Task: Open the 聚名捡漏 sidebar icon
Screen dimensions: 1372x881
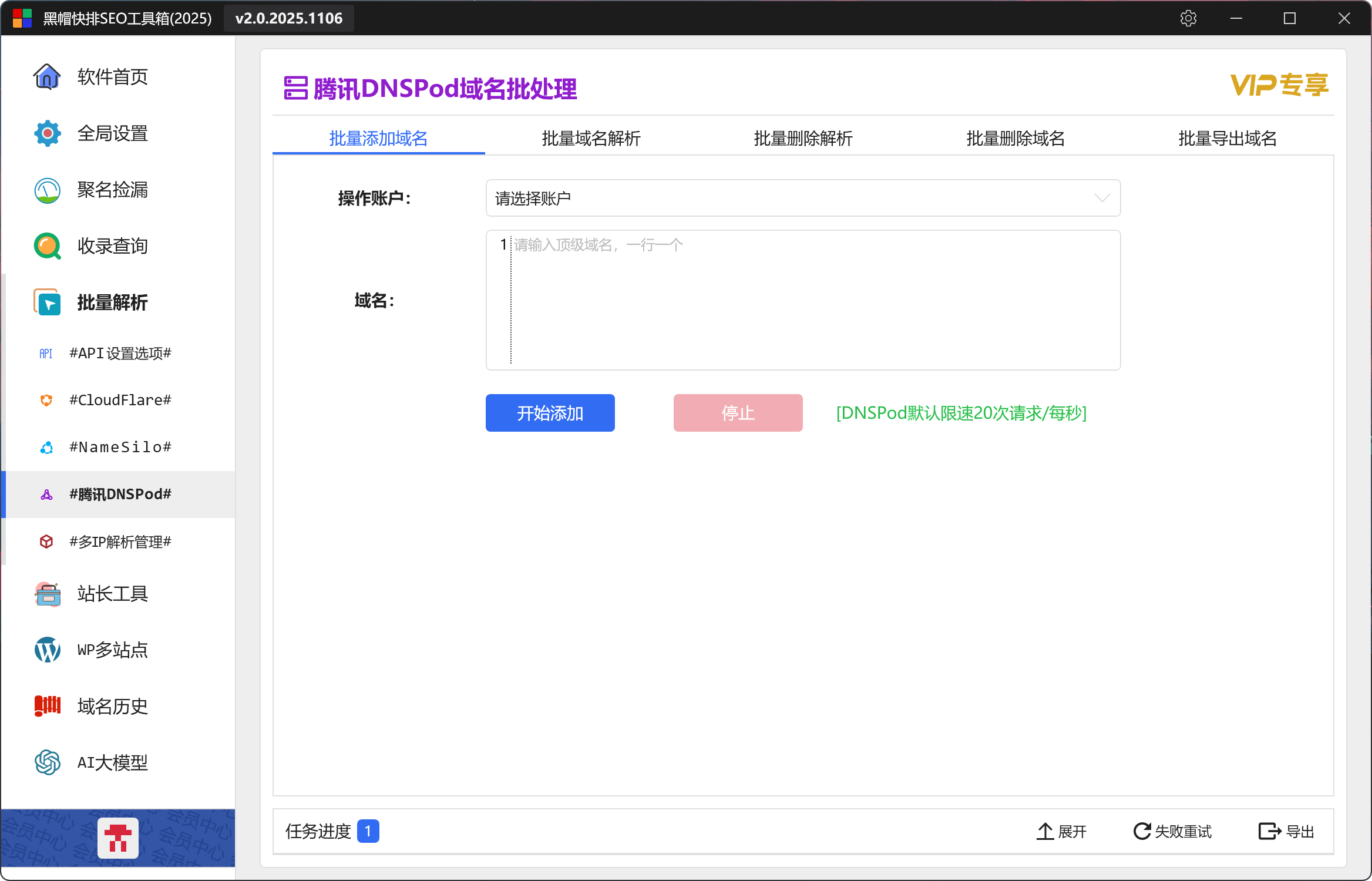Action: pos(47,190)
